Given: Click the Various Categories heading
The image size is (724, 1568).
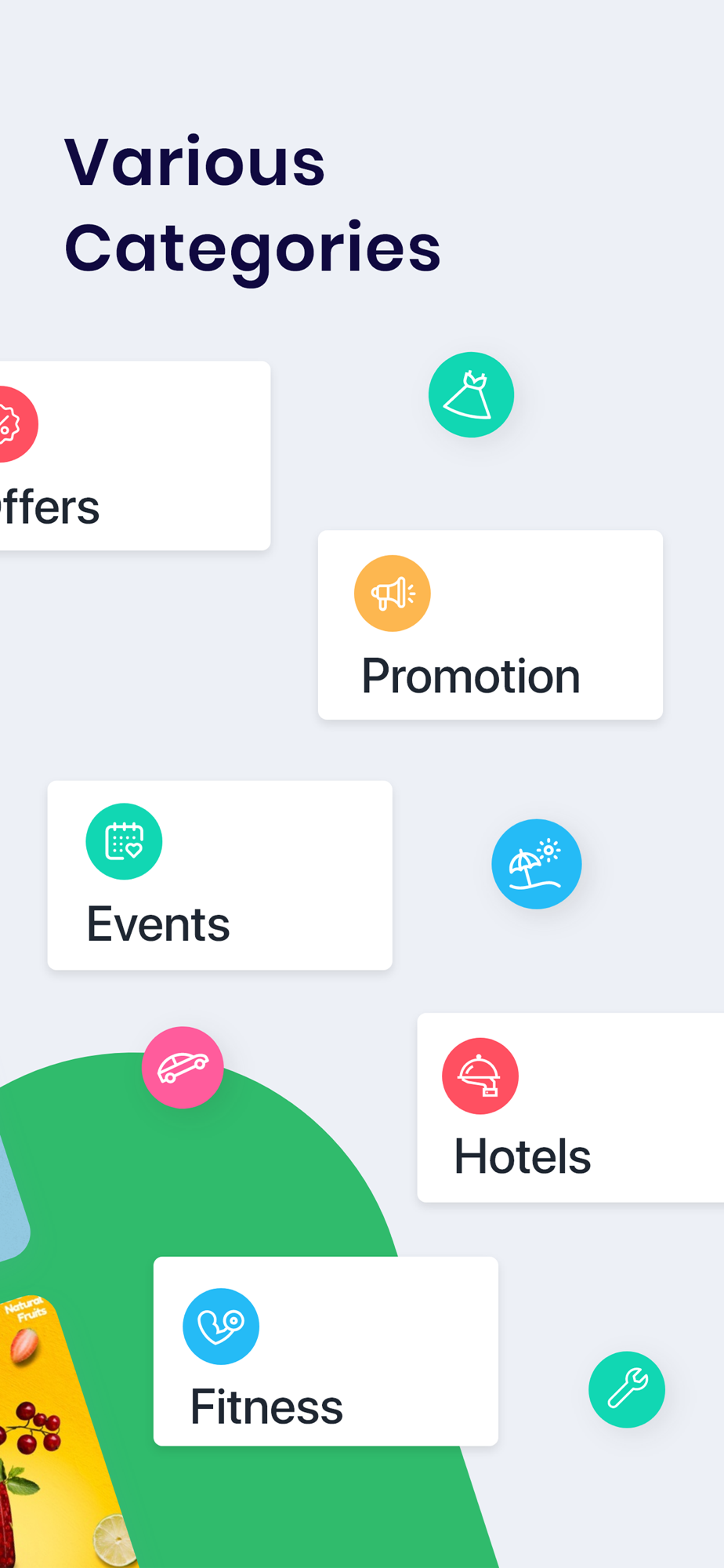Looking at the screenshot, I should [x=252, y=205].
